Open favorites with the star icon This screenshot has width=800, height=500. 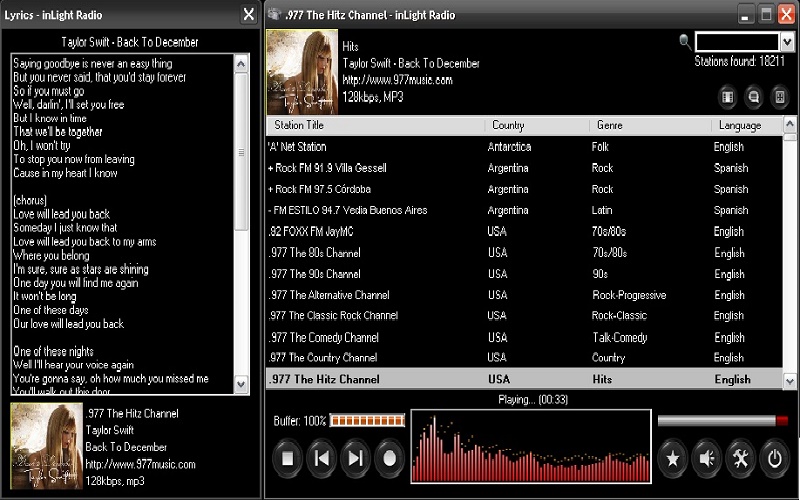point(672,459)
